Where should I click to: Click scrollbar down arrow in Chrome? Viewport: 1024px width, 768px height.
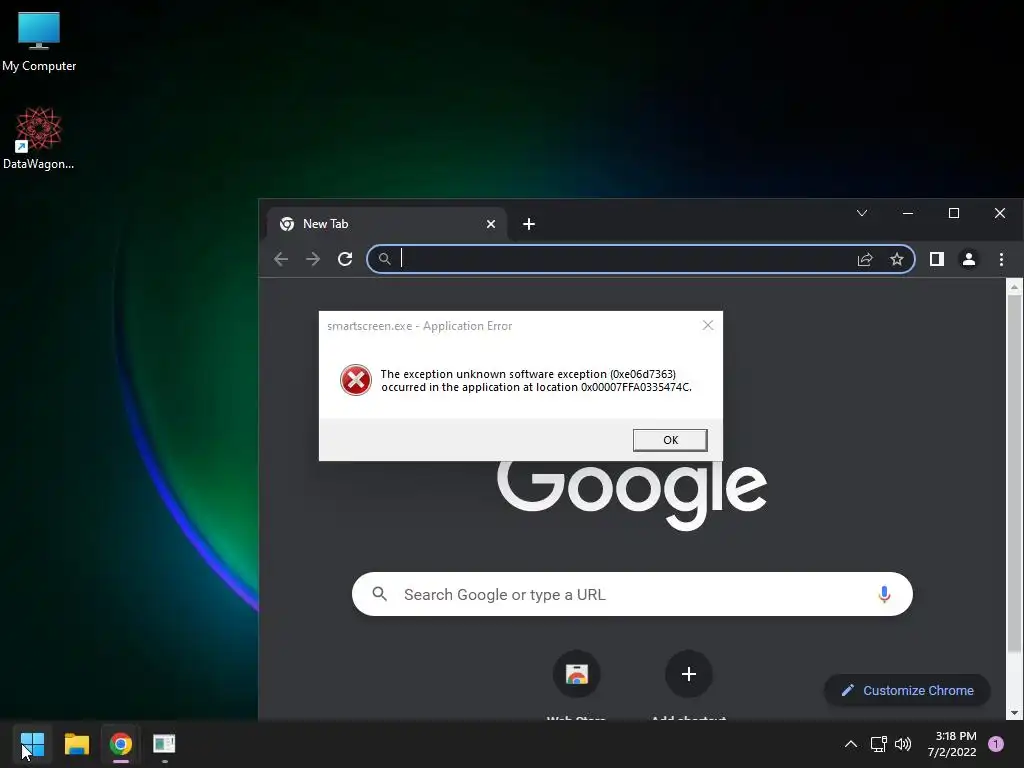1014,713
